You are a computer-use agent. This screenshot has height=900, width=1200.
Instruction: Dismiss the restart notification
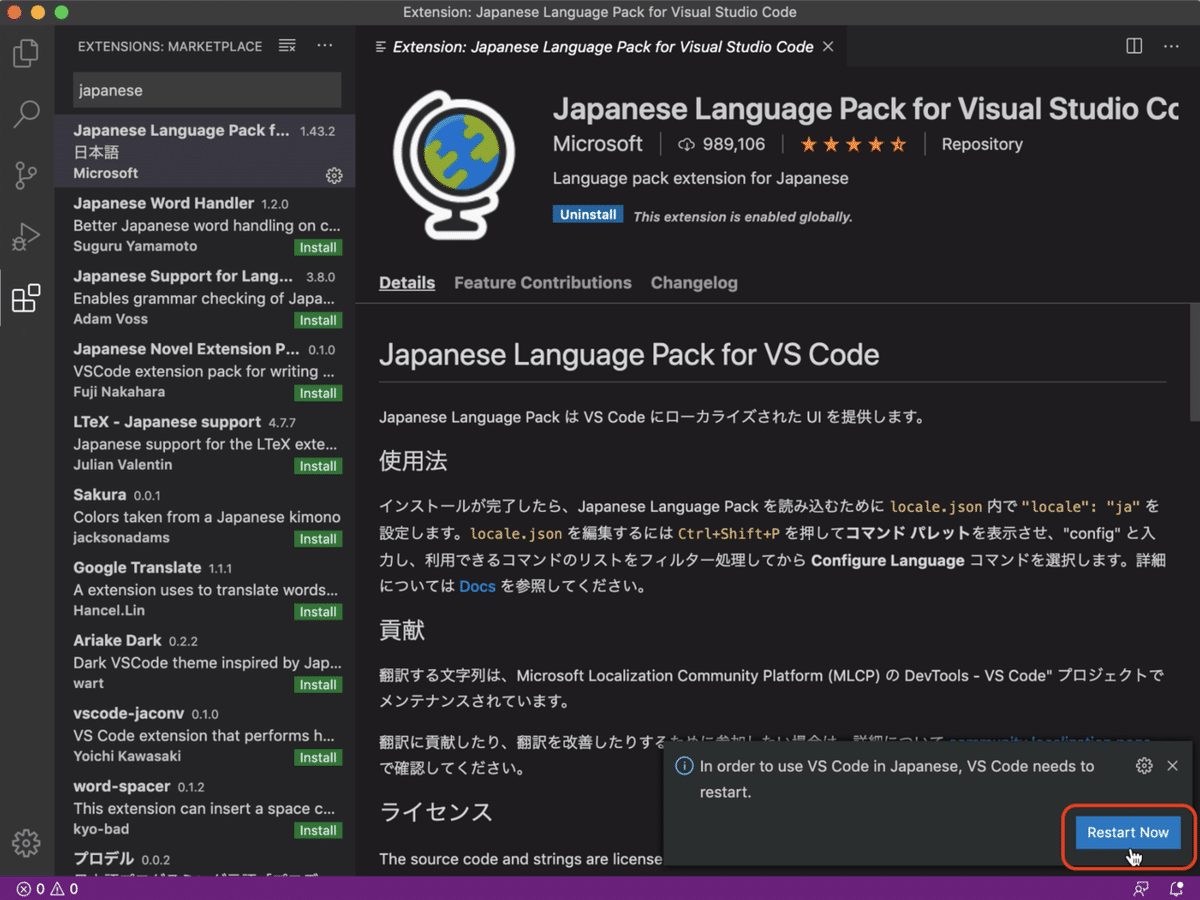[x=1172, y=766]
